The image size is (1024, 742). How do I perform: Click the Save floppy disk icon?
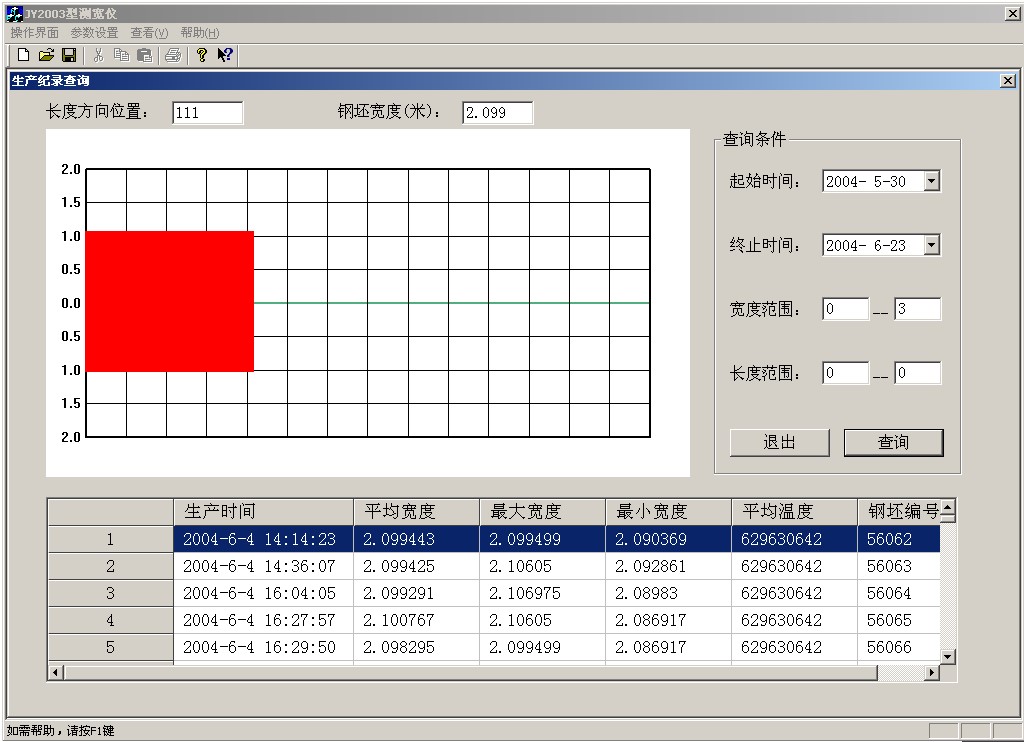coord(69,55)
